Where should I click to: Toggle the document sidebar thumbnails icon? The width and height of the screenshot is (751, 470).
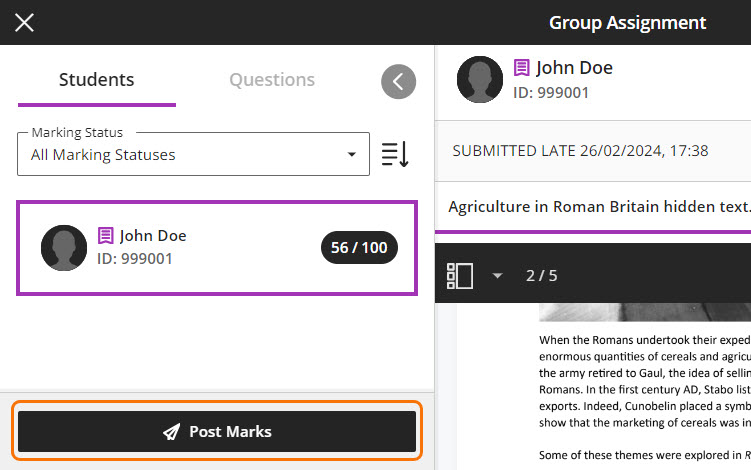coord(459,275)
